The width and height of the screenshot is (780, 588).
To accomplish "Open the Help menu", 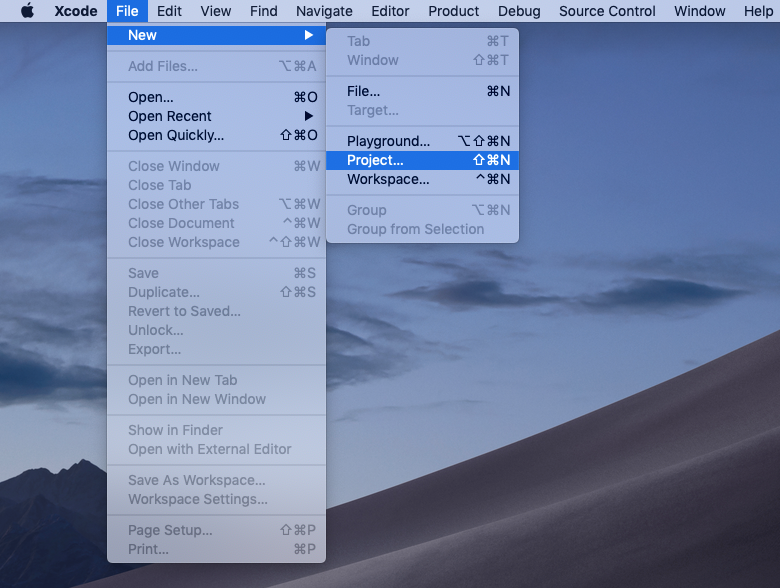I will [758, 10].
